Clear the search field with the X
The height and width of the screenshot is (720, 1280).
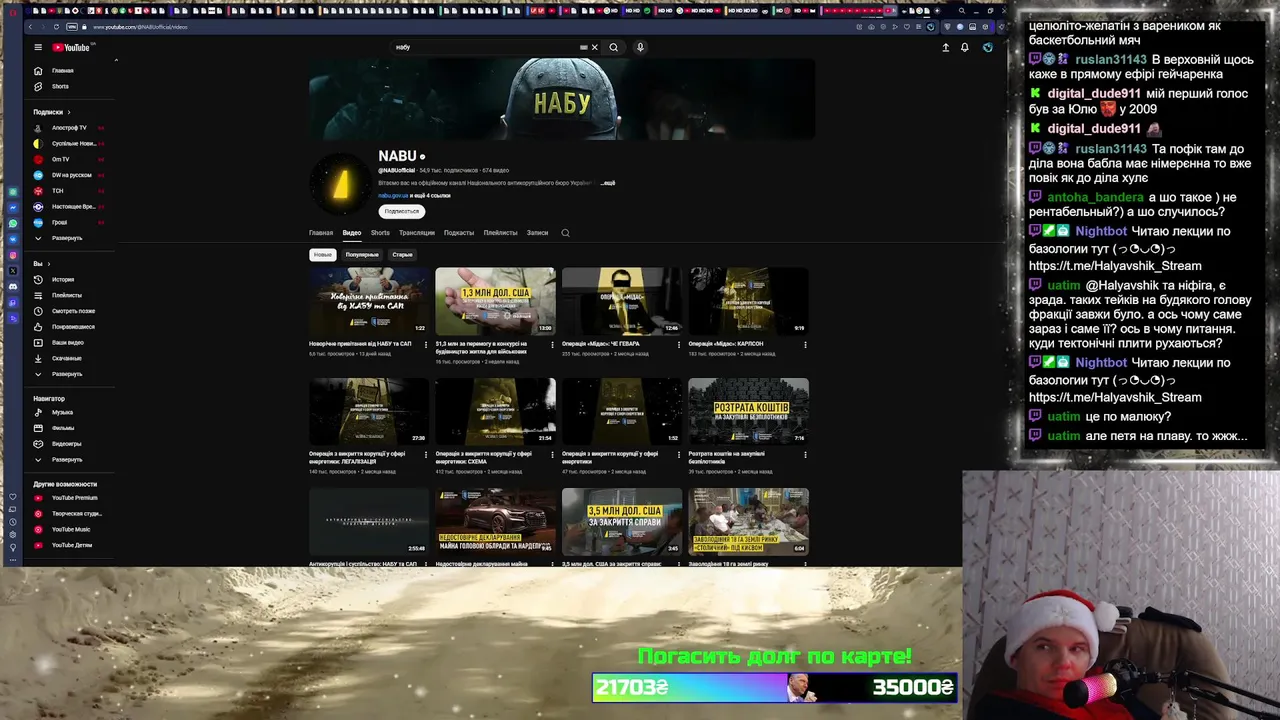coord(594,47)
